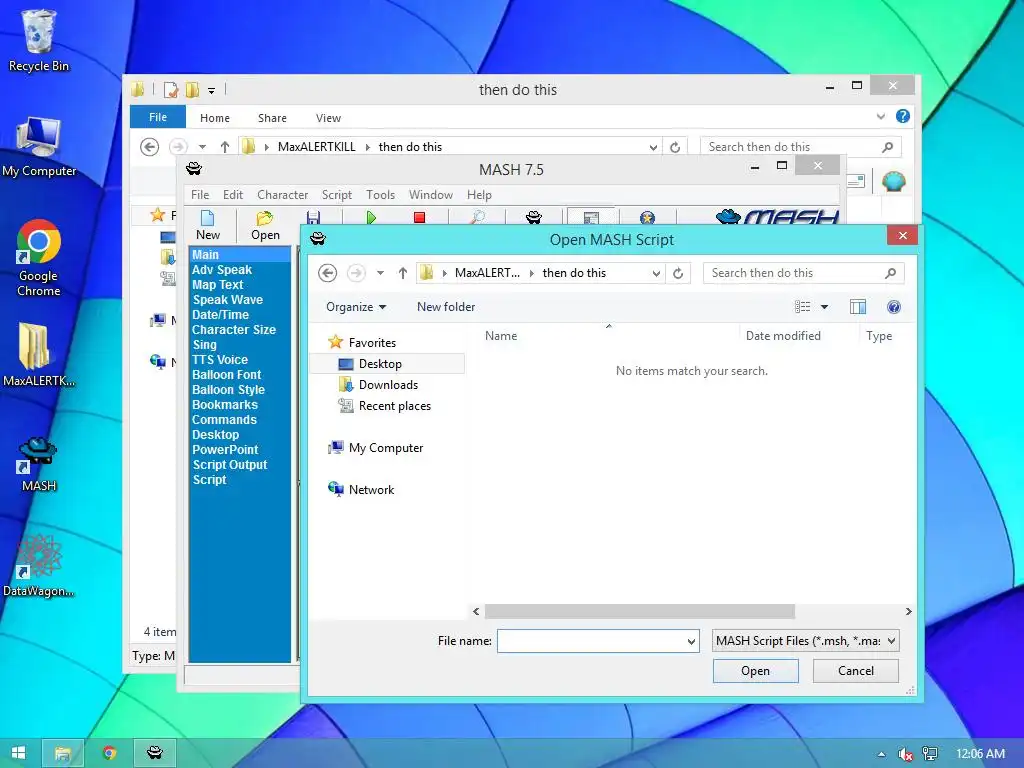The height and width of the screenshot is (768, 1024).
Task: Show the preview pane in the Open dialog
Action: point(857,307)
